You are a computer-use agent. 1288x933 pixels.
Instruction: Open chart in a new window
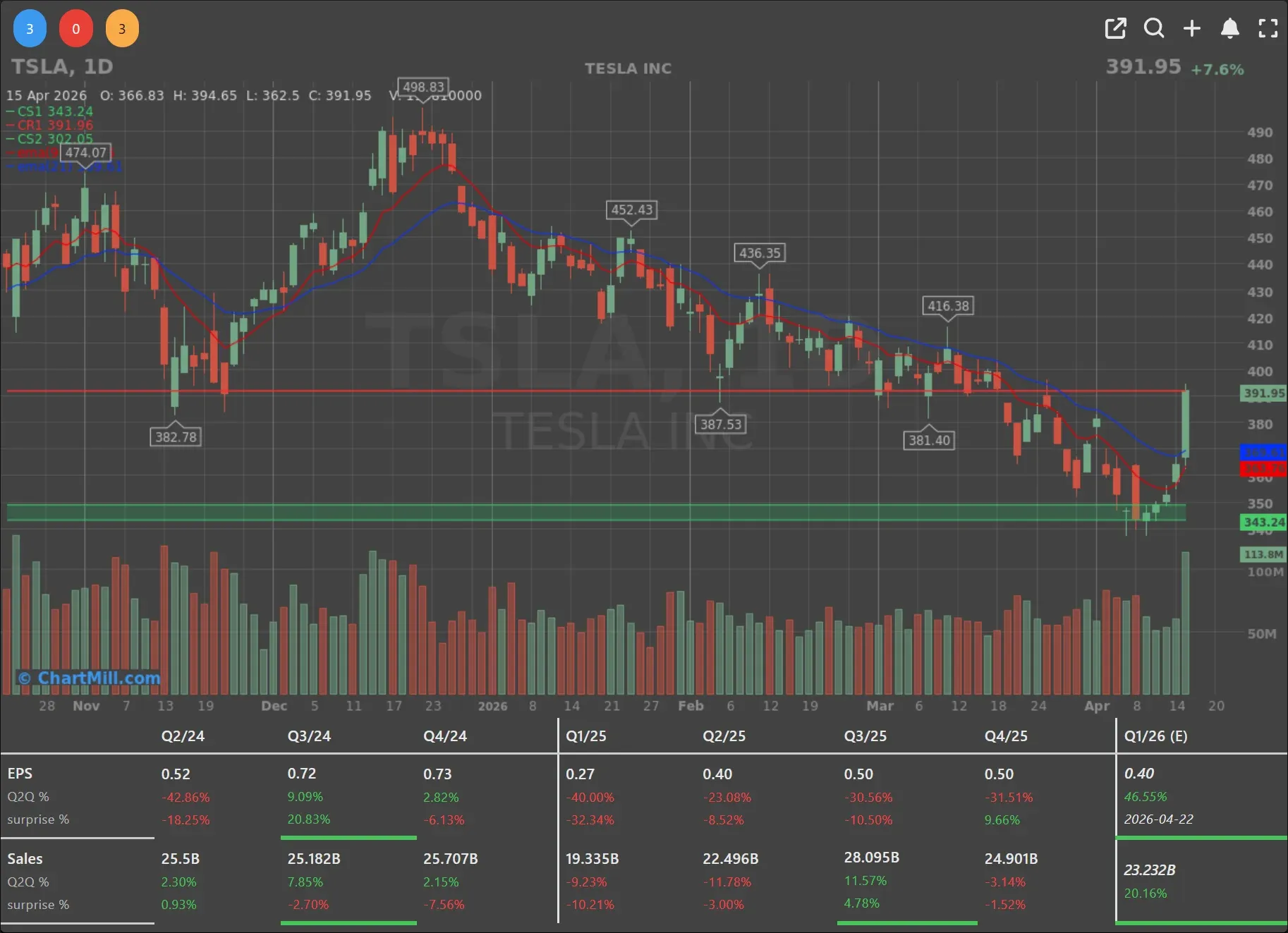pos(1115,28)
